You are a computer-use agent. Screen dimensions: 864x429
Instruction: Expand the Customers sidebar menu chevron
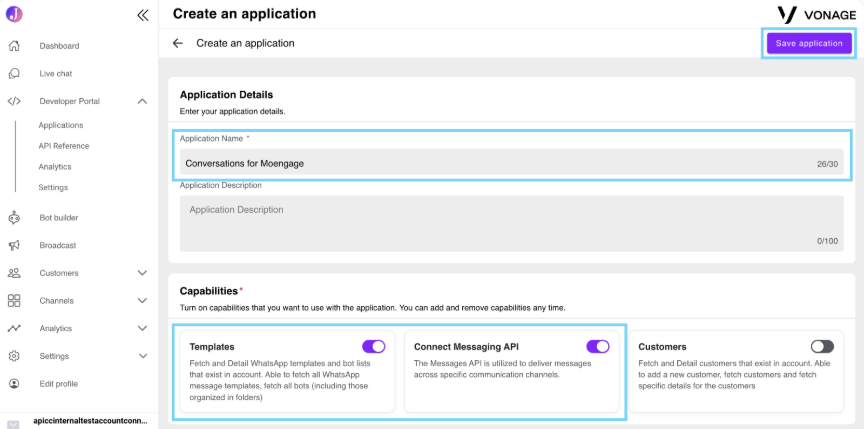coord(142,273)
